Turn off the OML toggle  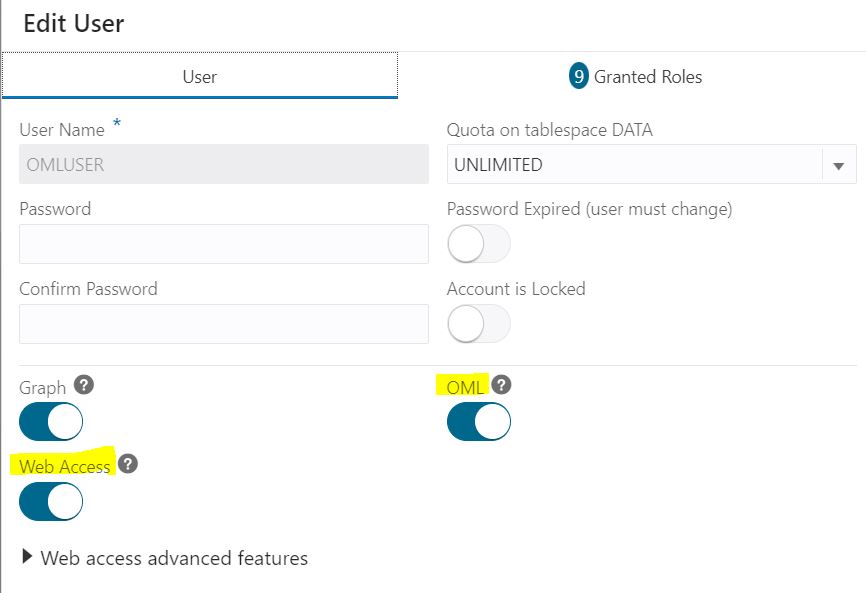tap(479, 422)
